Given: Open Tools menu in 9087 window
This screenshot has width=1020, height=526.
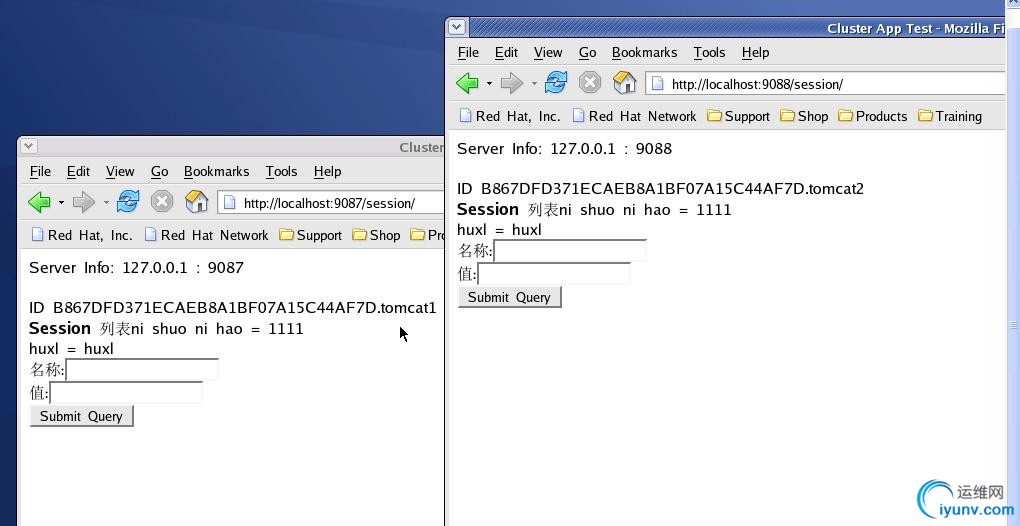Looking at the screenshot, I should (281, 172).
